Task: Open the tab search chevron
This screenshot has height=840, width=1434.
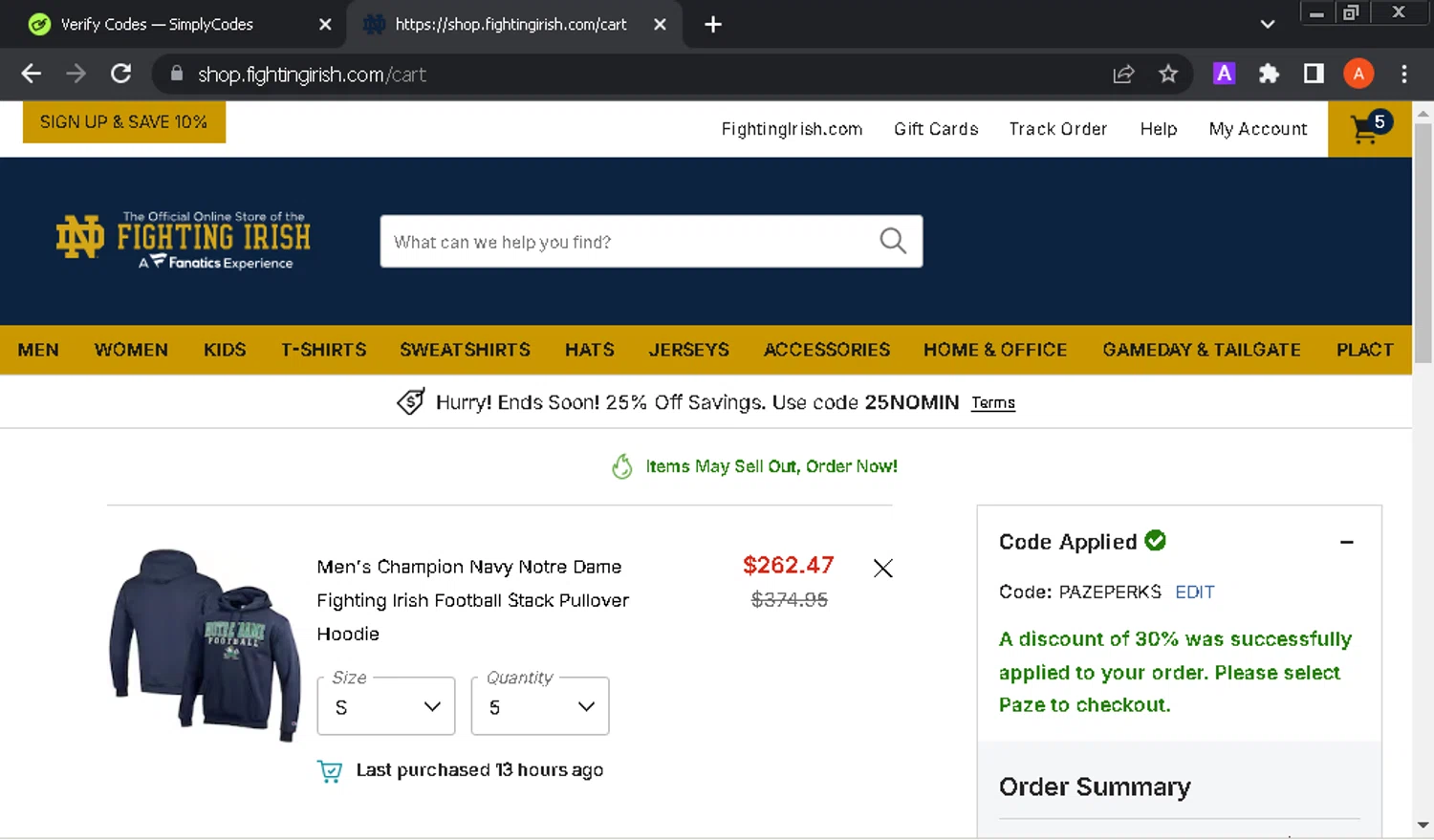Action: pyautogui.click(x=1268, y=25)
